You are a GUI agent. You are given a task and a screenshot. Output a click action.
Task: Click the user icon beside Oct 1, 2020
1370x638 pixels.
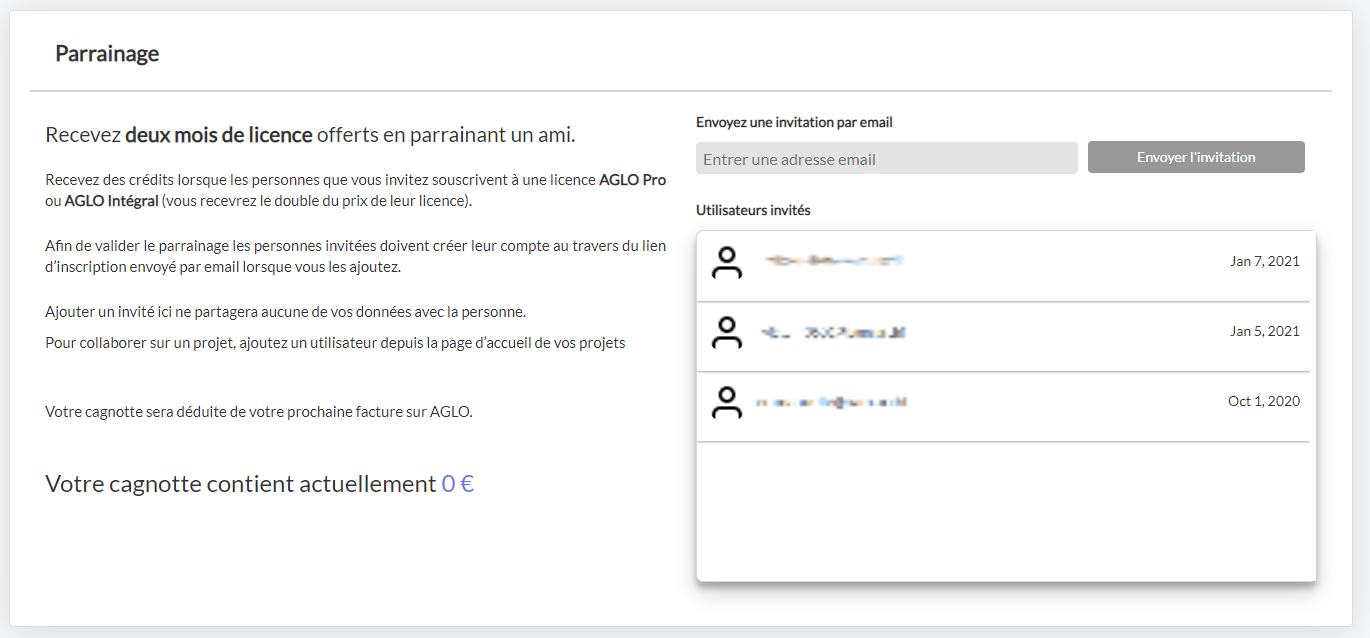tap(727, 402)
